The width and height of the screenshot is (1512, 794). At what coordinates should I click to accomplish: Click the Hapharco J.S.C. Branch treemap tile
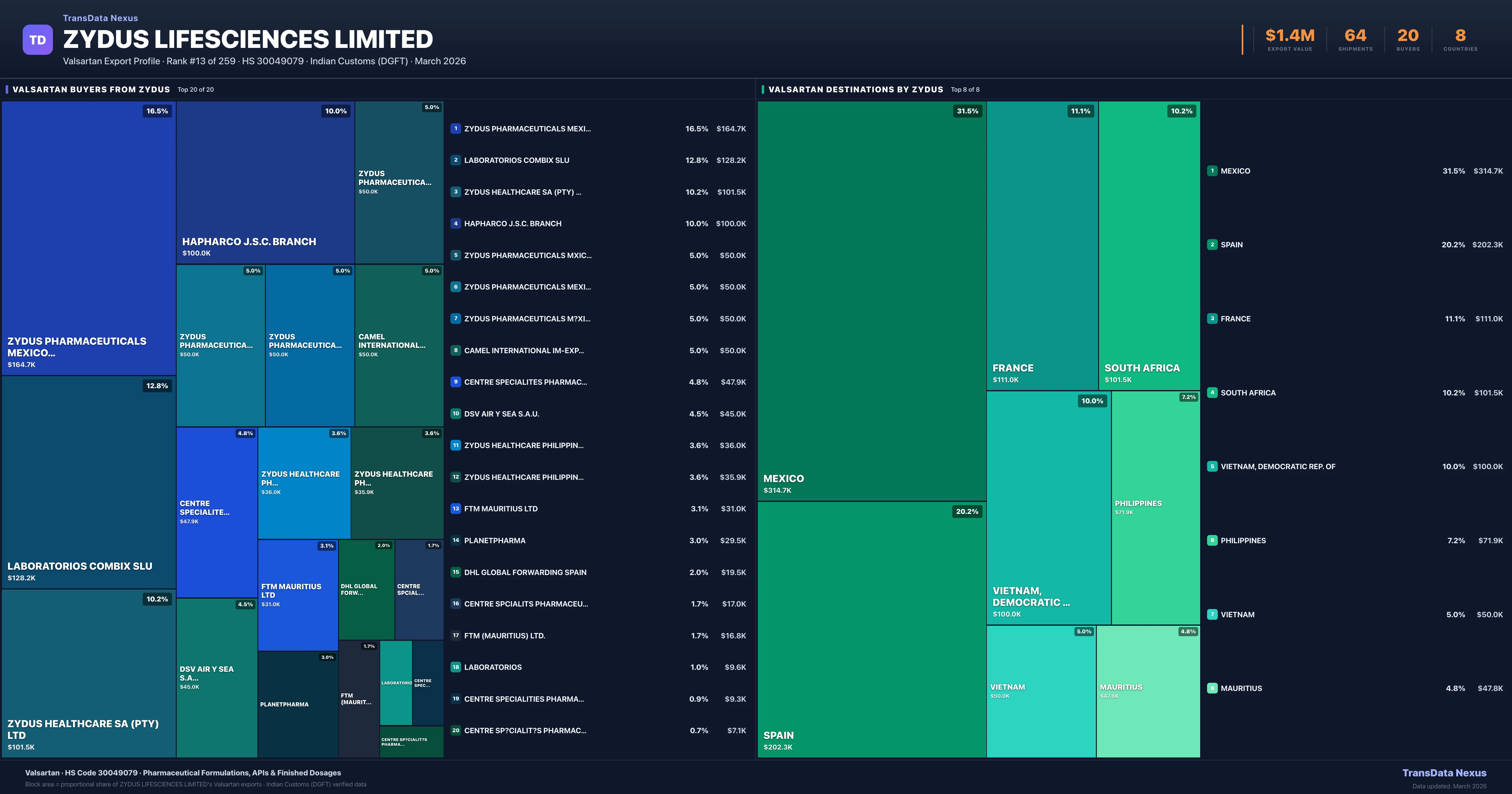point(265,182)
